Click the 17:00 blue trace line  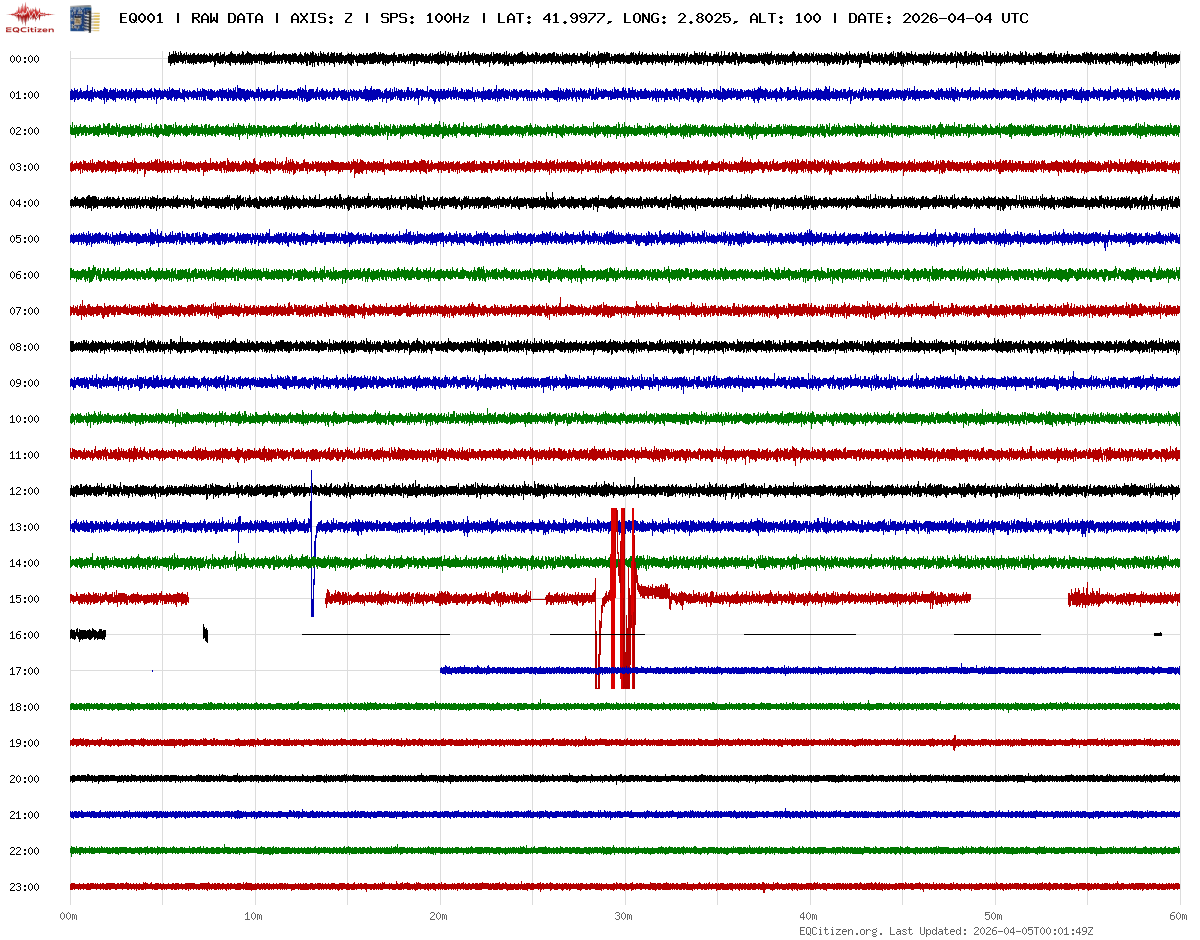coord(800,670)
